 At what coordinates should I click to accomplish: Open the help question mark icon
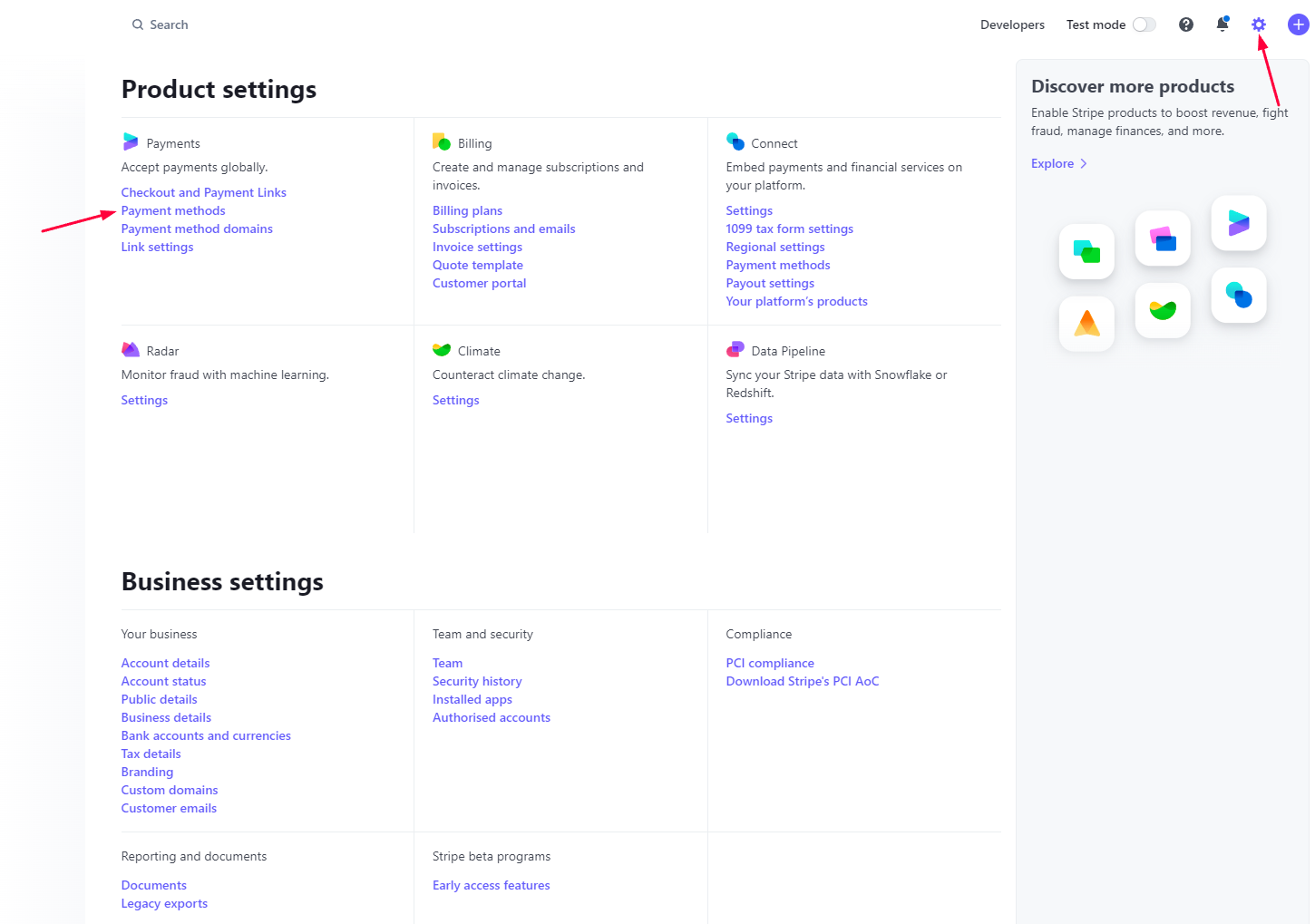(1185, 24)
